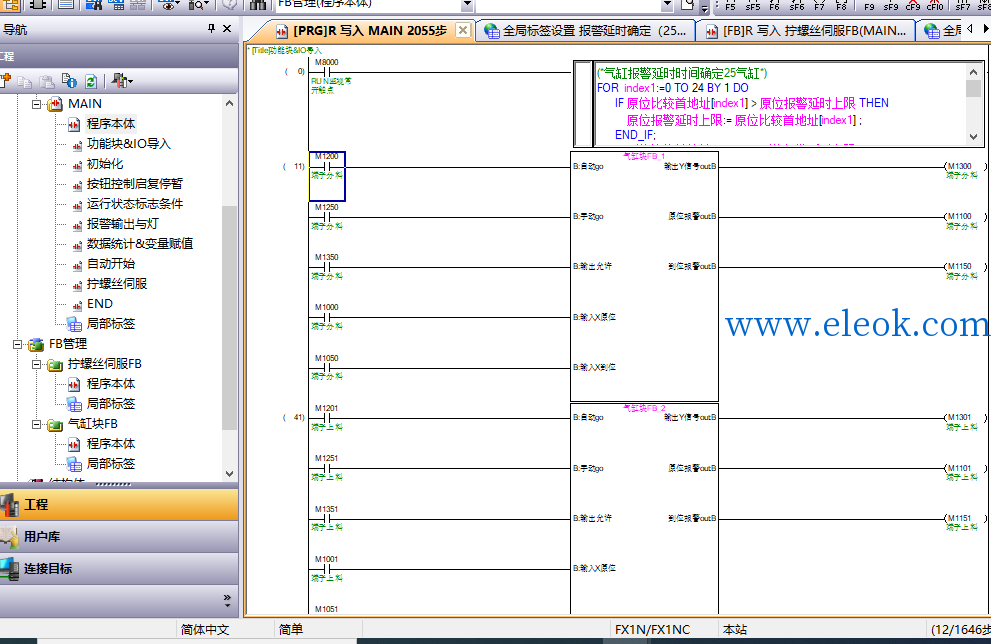Click the properties info icon in navigation toolbar
The image size is (991, 644).
coord(69,81)
